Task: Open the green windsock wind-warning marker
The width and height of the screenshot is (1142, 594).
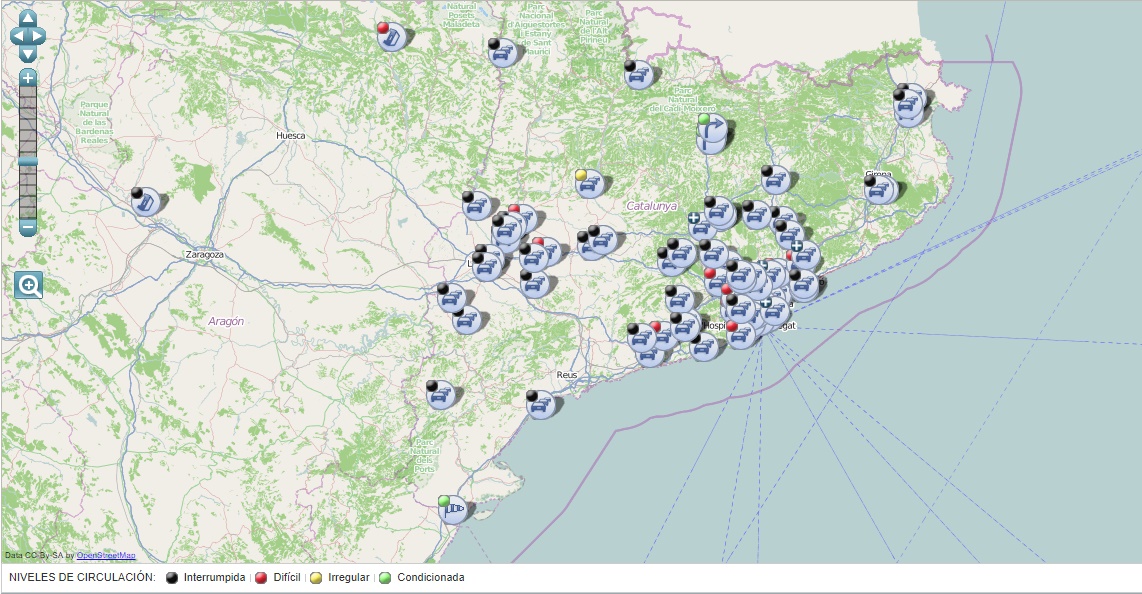Action: click(454, 509)
